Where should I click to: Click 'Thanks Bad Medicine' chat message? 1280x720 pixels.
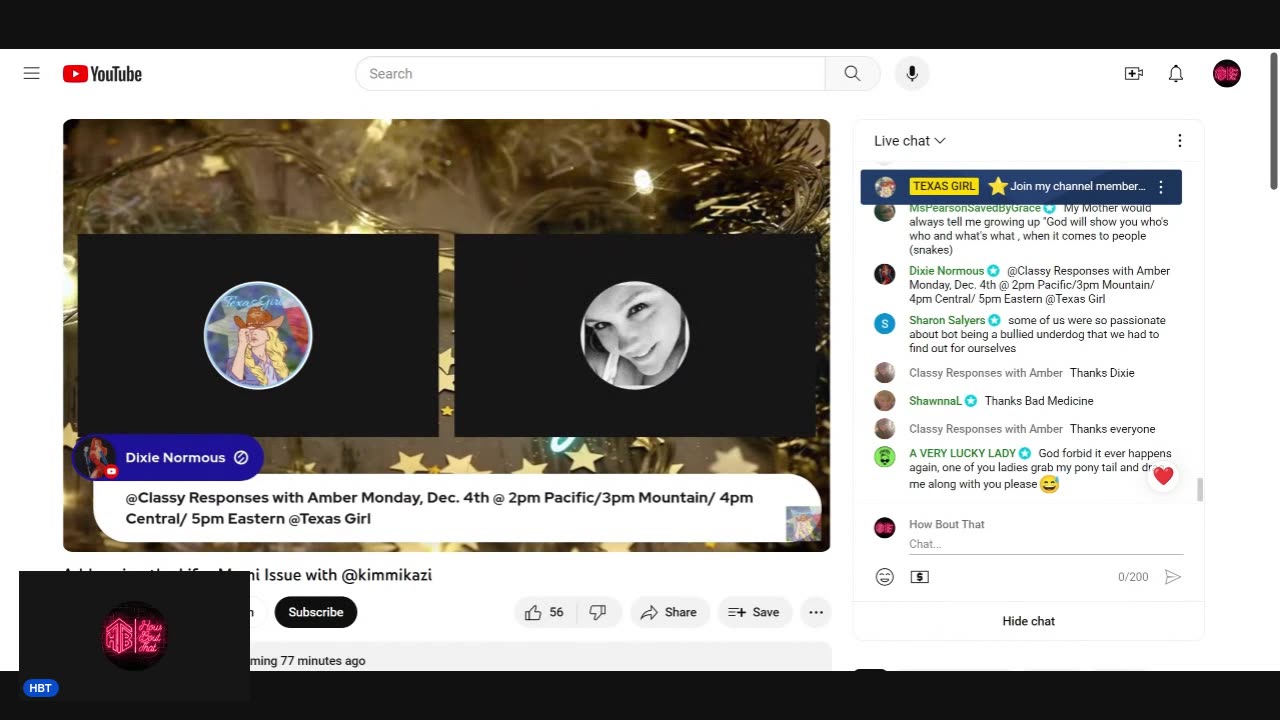coord(1039,401)
